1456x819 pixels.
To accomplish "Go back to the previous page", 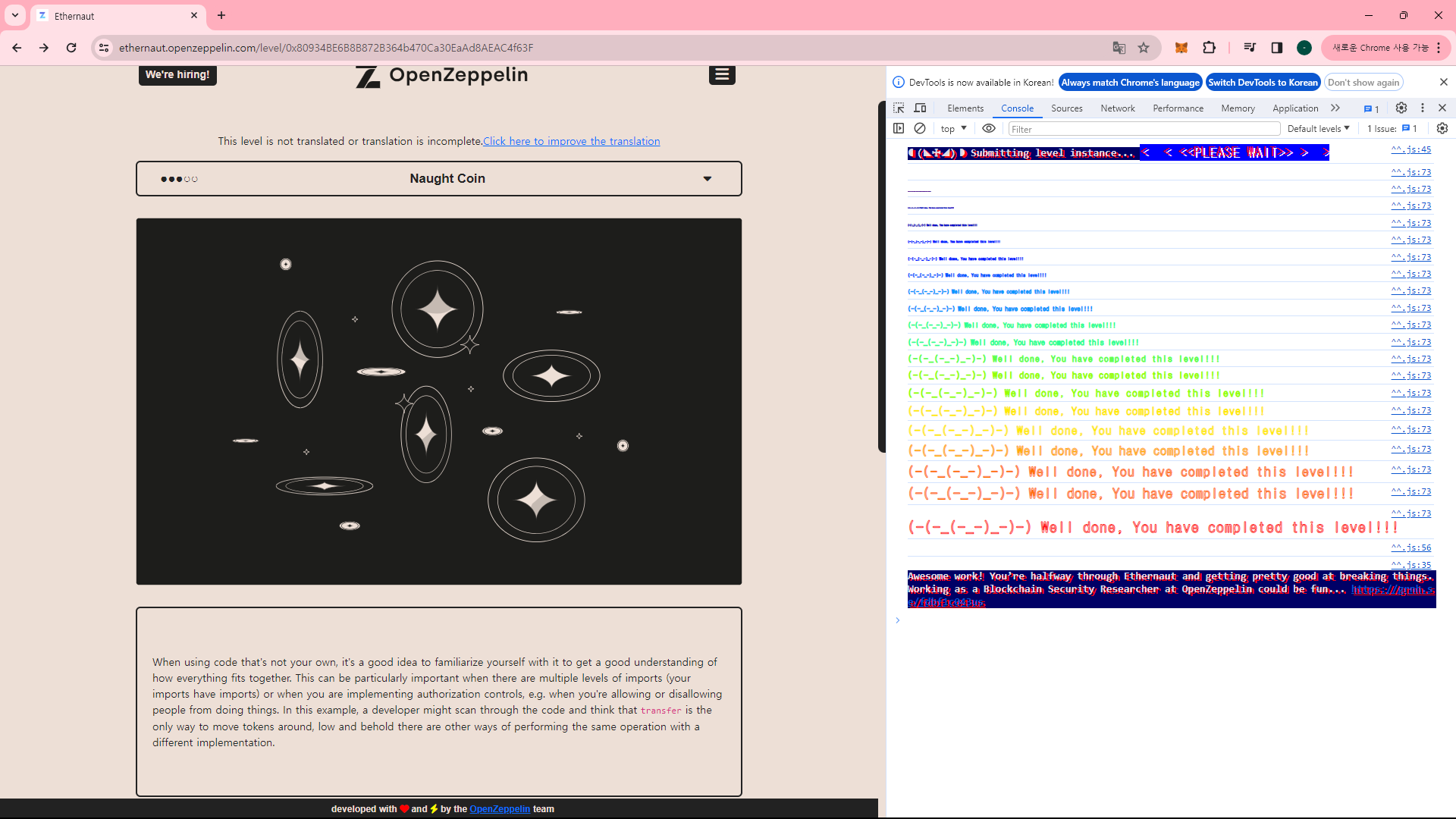I will point(17,48).
